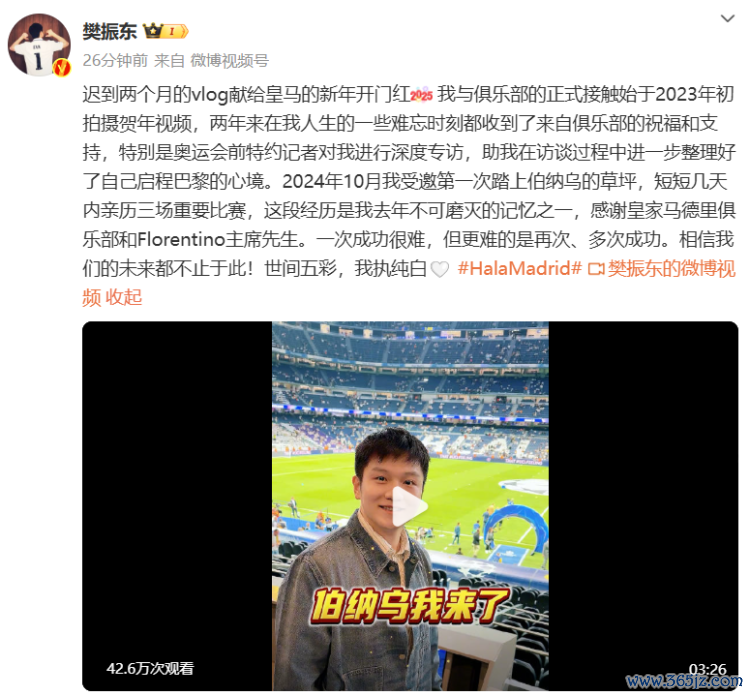Screen dimensions: 750x696
Task: Click the orange verified V badge
Action: (62, 68)
